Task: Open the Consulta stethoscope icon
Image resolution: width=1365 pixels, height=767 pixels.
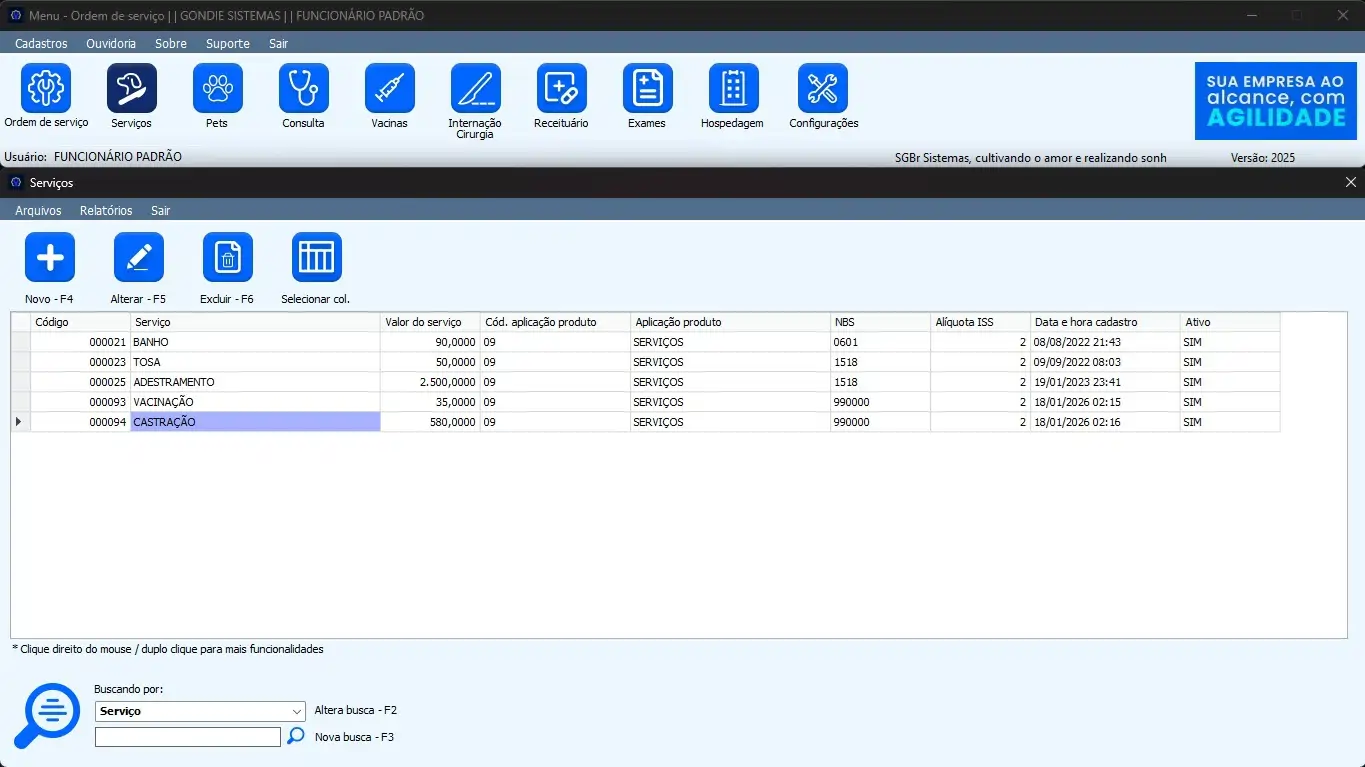Action: [303, 88]
